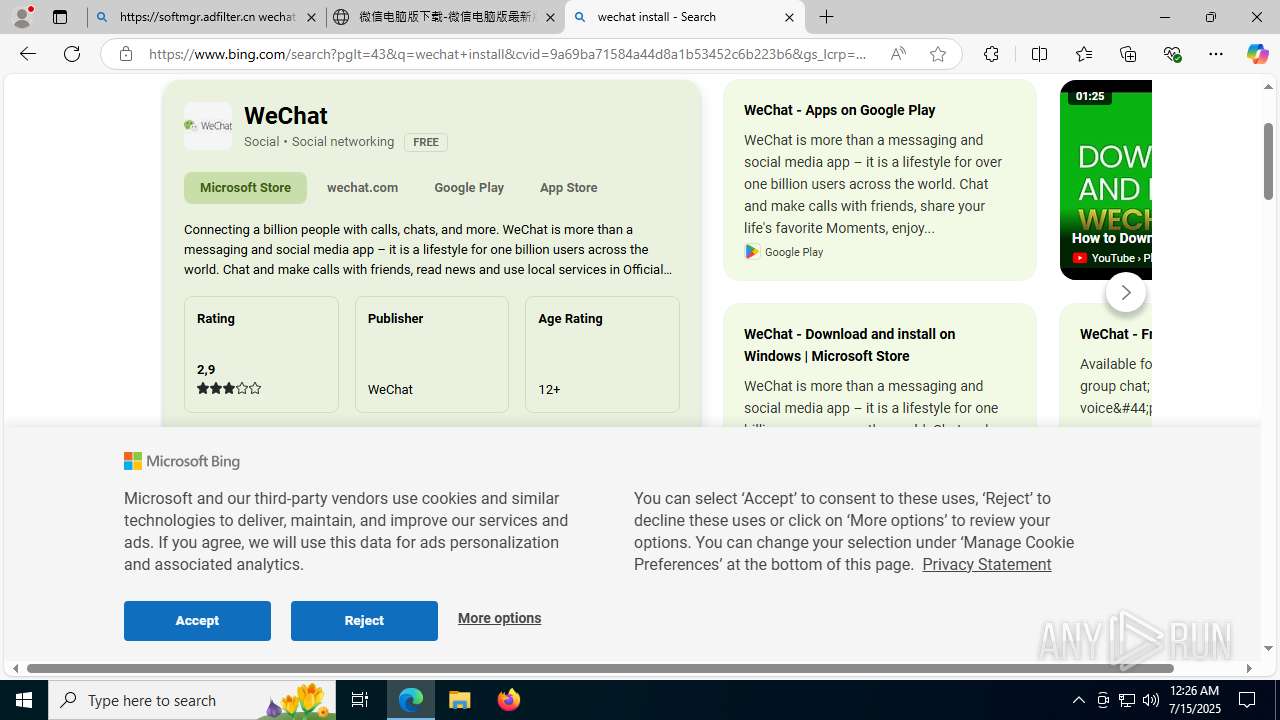Close the wechat install search tab
The height and width of the screenshot is (720, 1280).
[x=789, y=17]
